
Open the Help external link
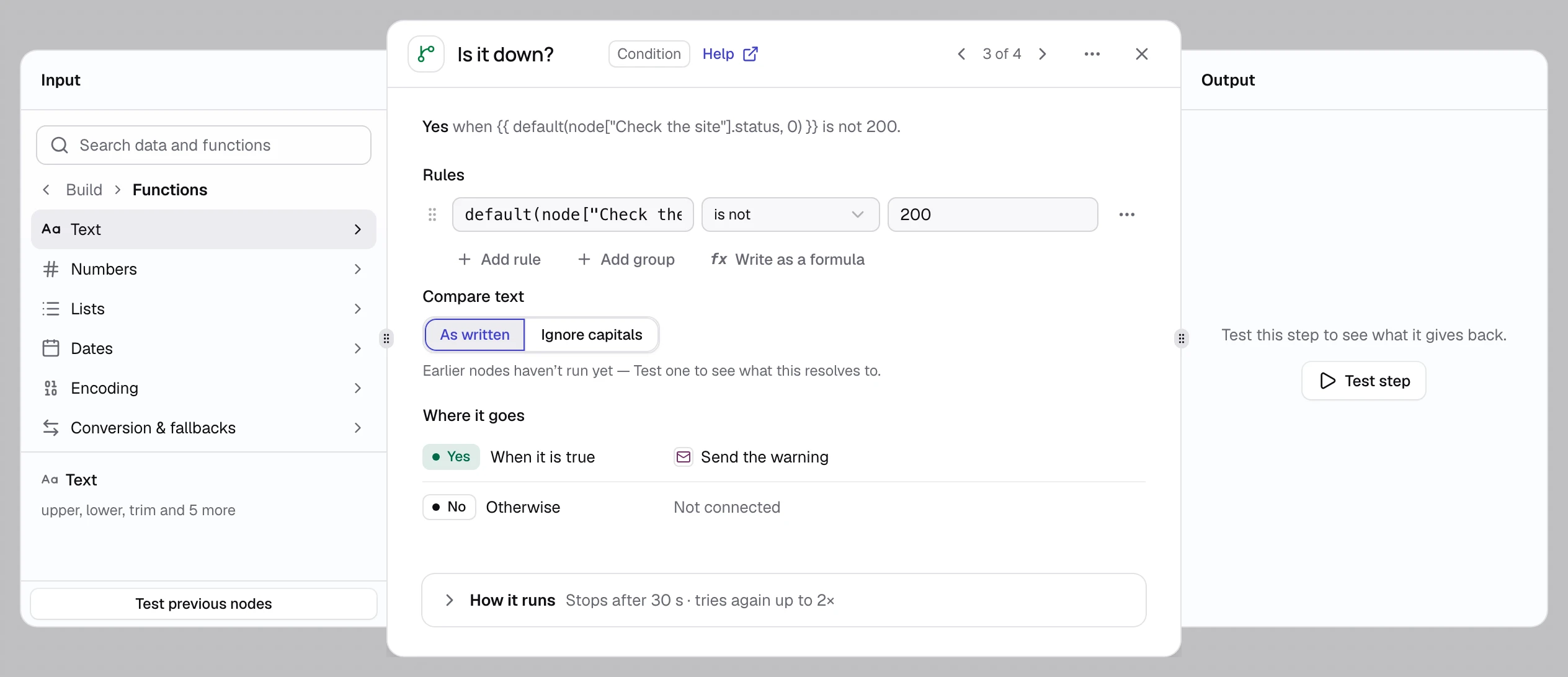pyautogui.click(x=730, y=54)
